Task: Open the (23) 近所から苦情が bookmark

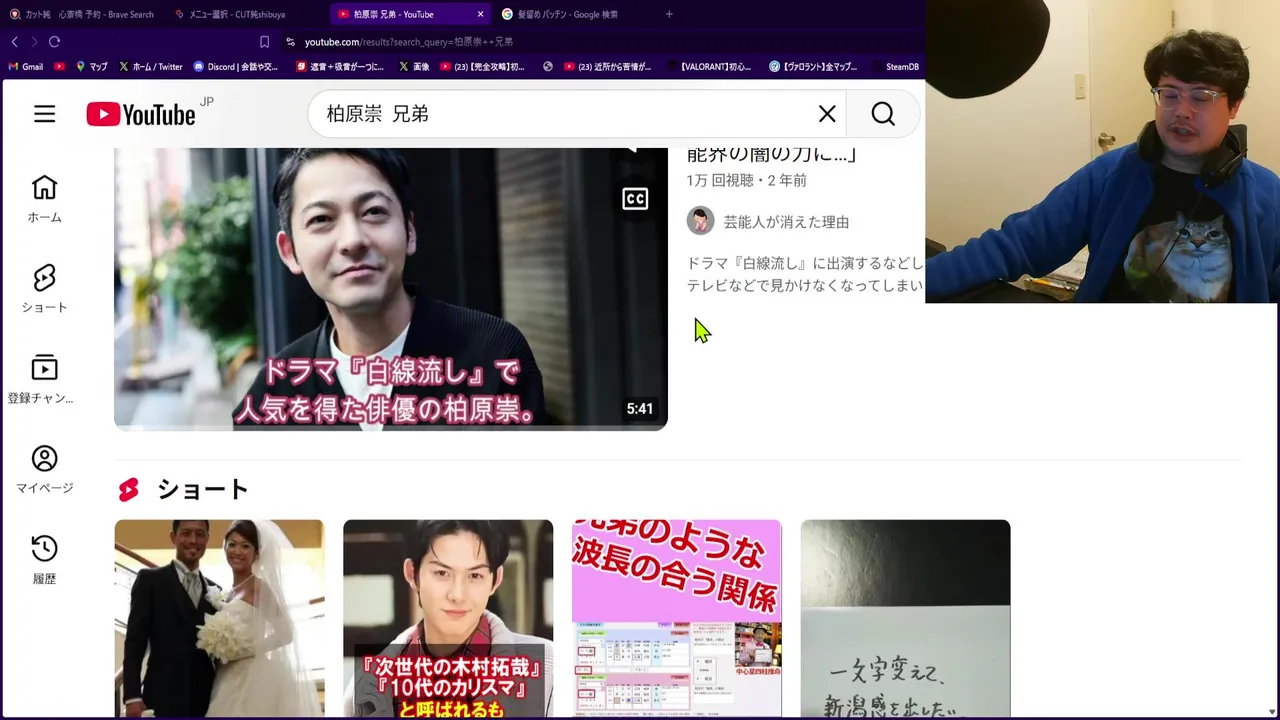Action: (x=608, y=67)
